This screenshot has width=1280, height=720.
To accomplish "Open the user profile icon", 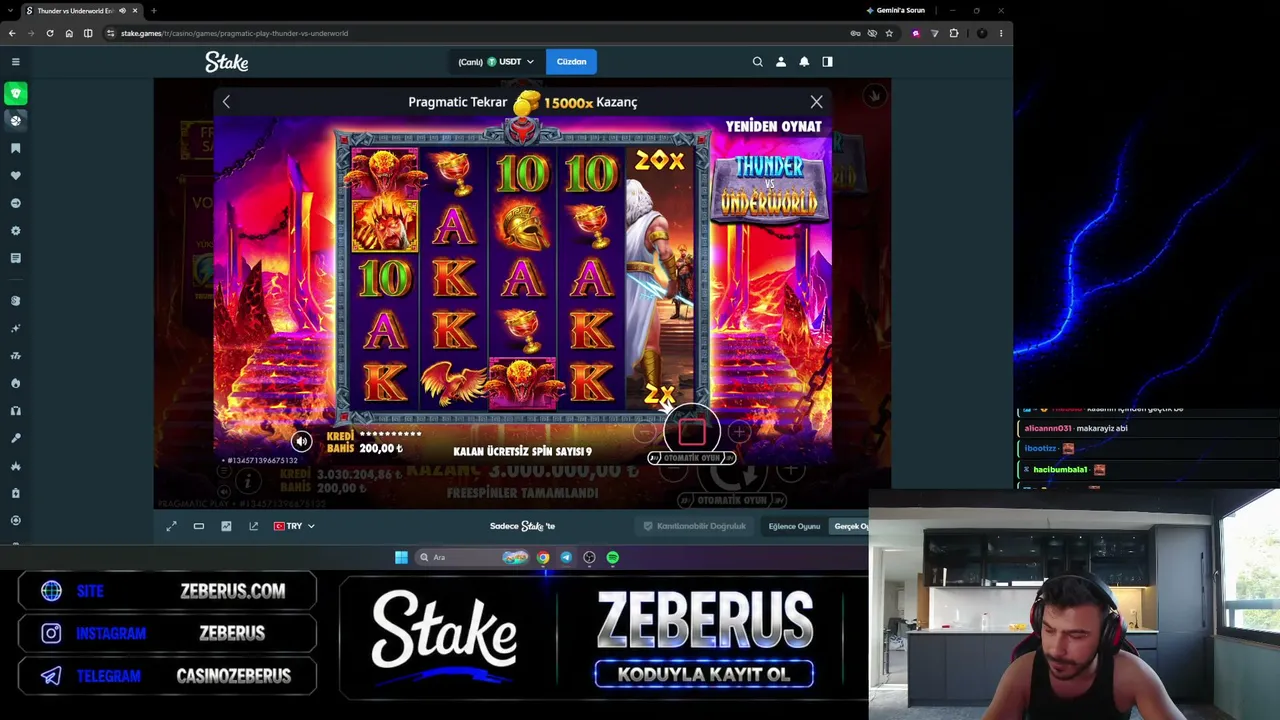I will [x=781, y=62].
